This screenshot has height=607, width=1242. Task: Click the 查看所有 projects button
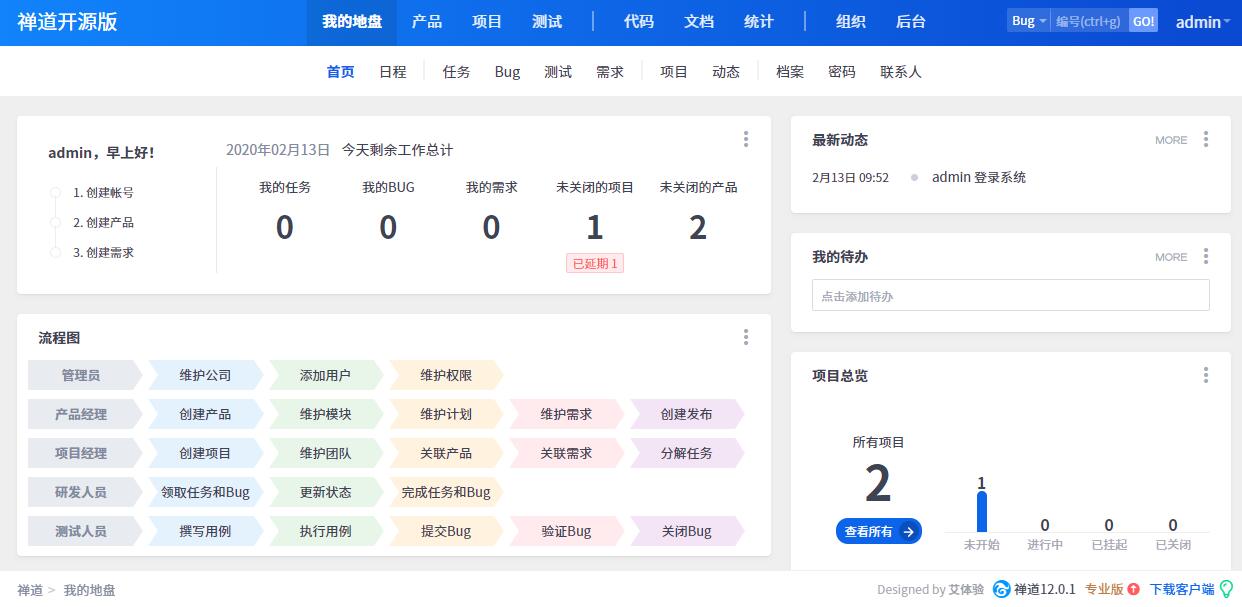879,532
